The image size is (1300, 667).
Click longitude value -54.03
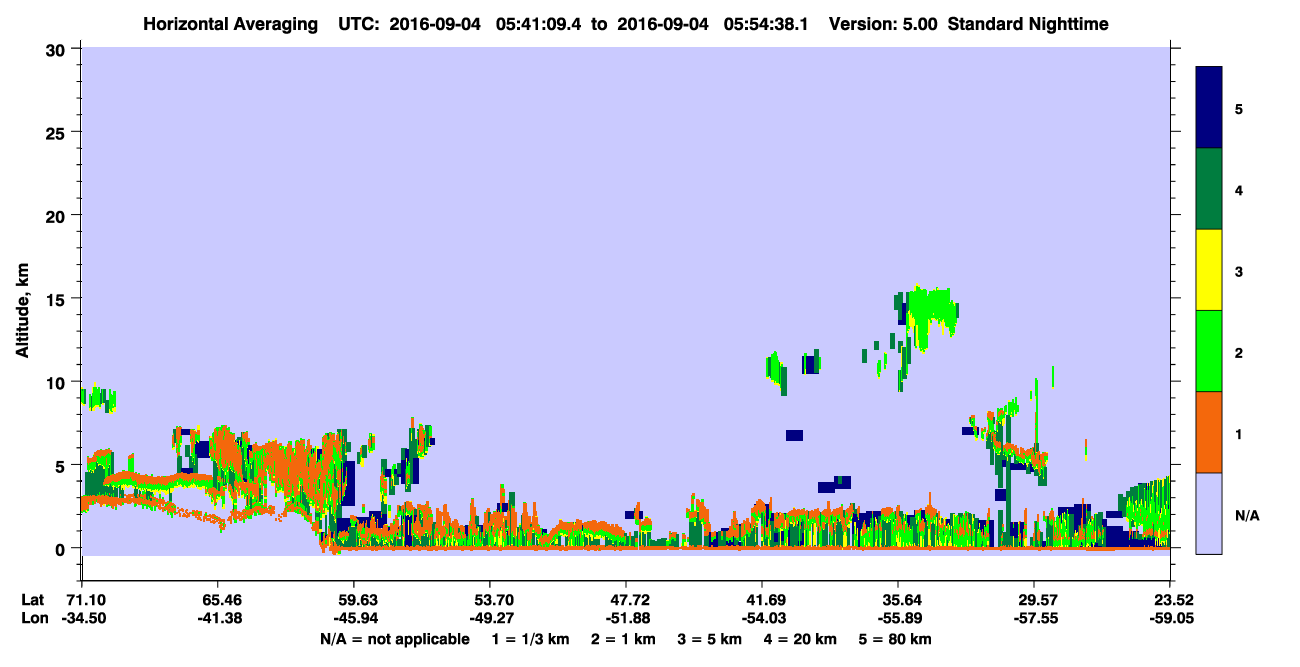click(762, 618)
